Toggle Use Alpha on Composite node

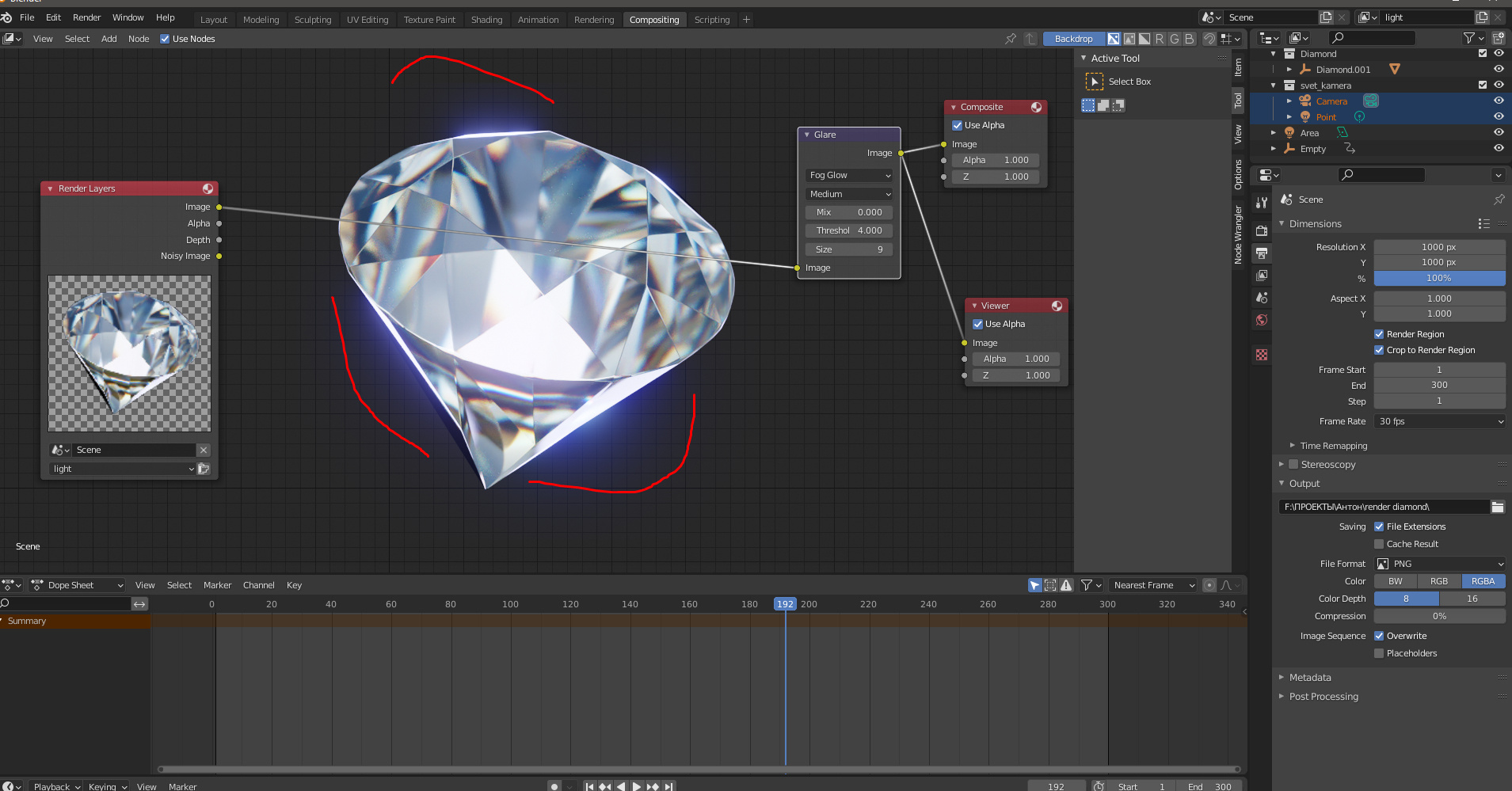tap(958, 125)
